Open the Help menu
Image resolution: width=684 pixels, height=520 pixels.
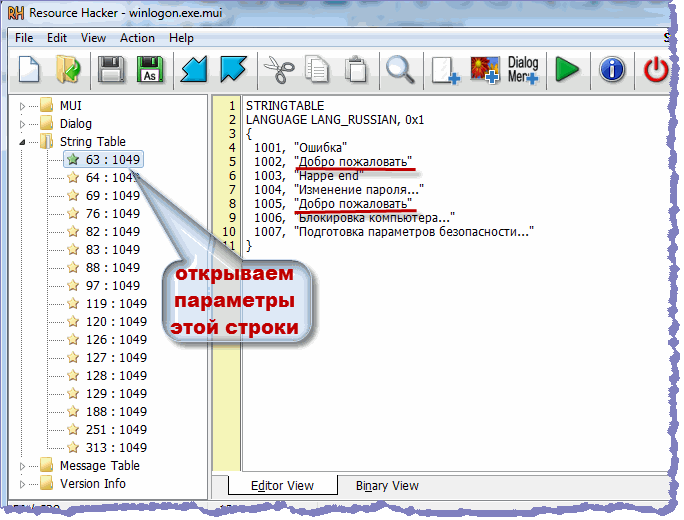pos(181,38)
